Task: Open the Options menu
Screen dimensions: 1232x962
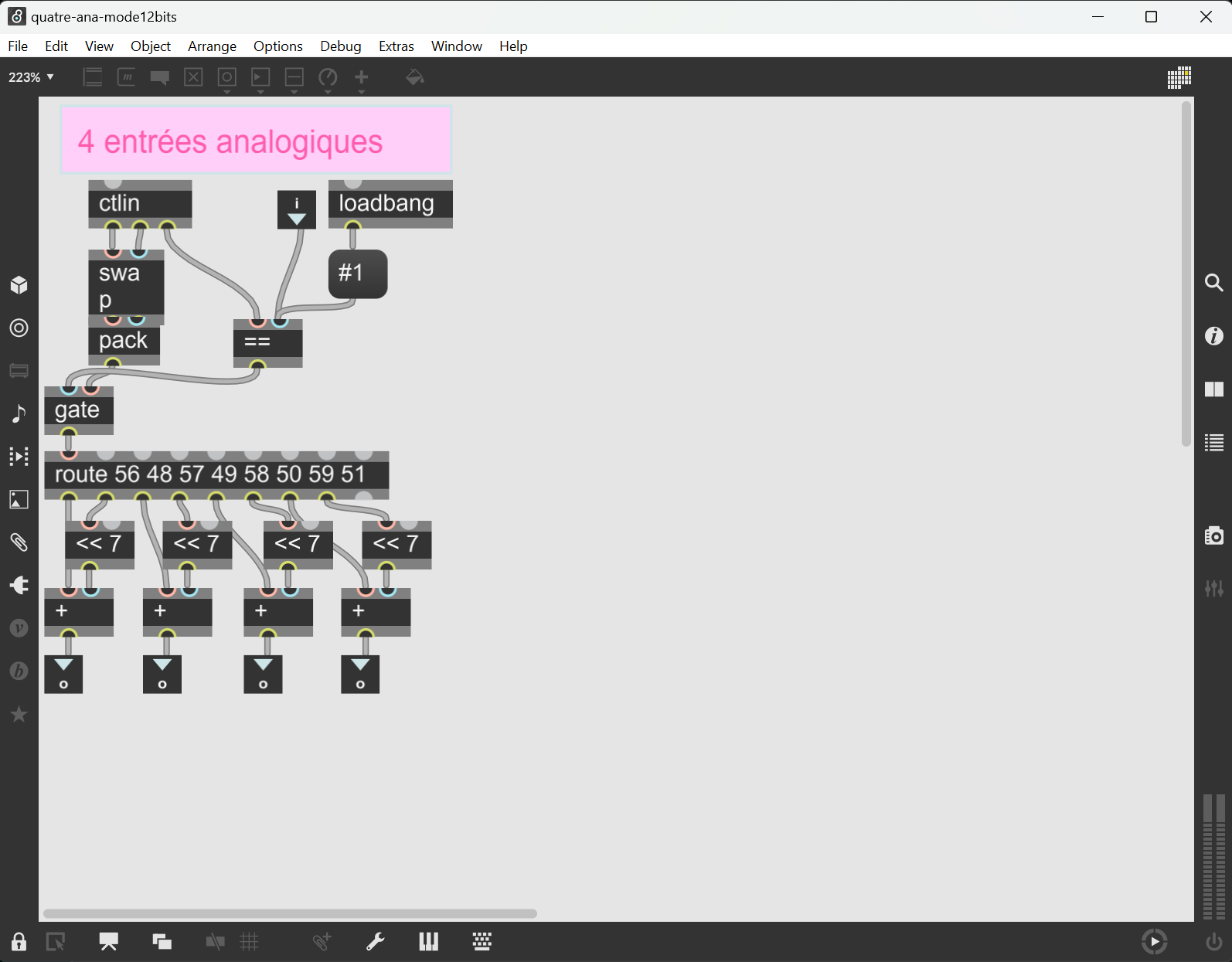Action: (x=278, y=46)
